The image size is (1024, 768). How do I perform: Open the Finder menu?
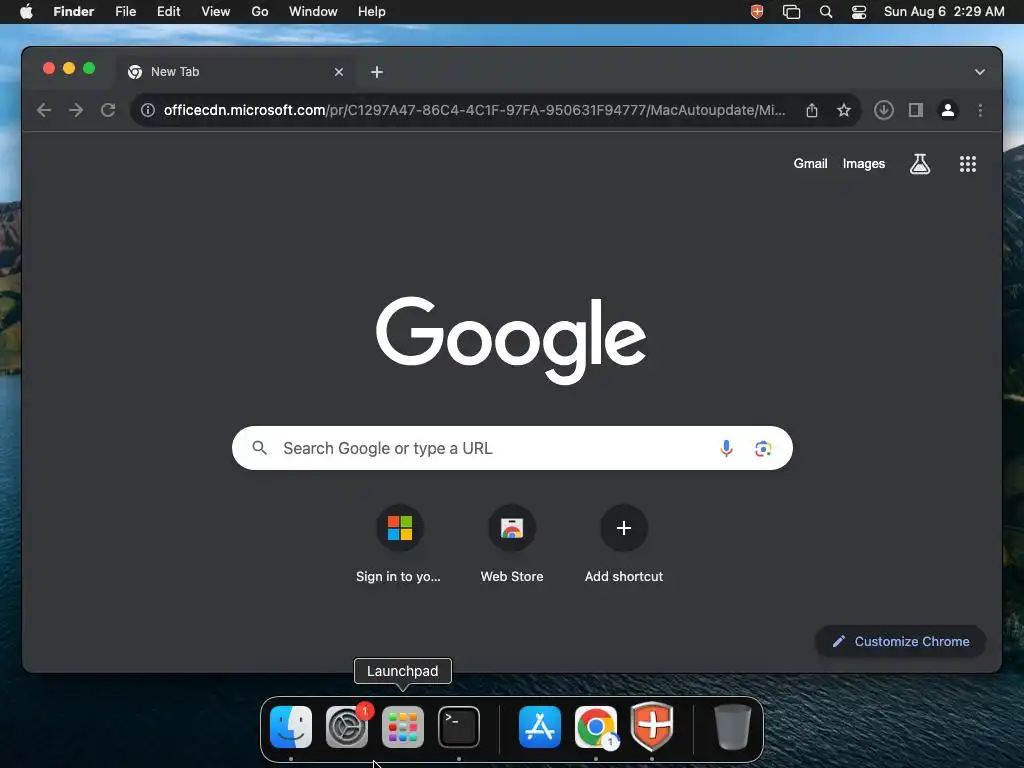[x=73, y=12]
